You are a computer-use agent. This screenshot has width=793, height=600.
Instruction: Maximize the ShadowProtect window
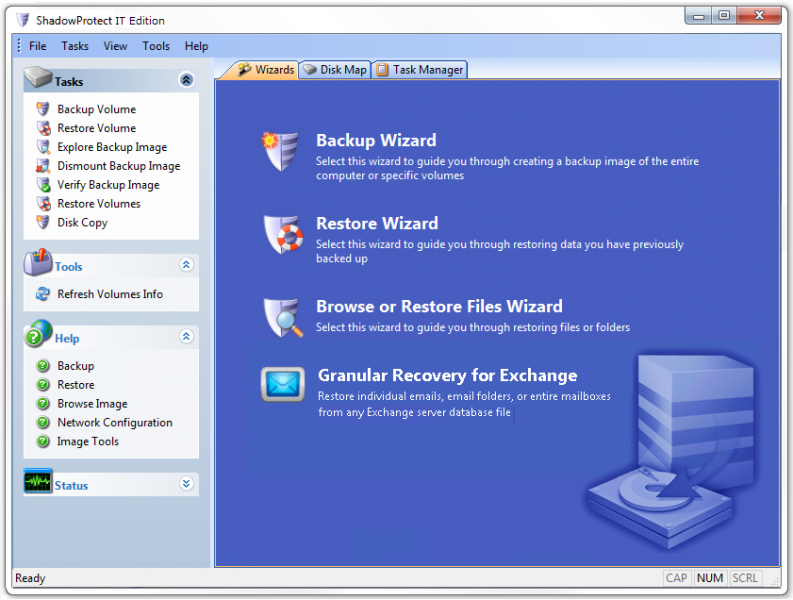(724, 16)
